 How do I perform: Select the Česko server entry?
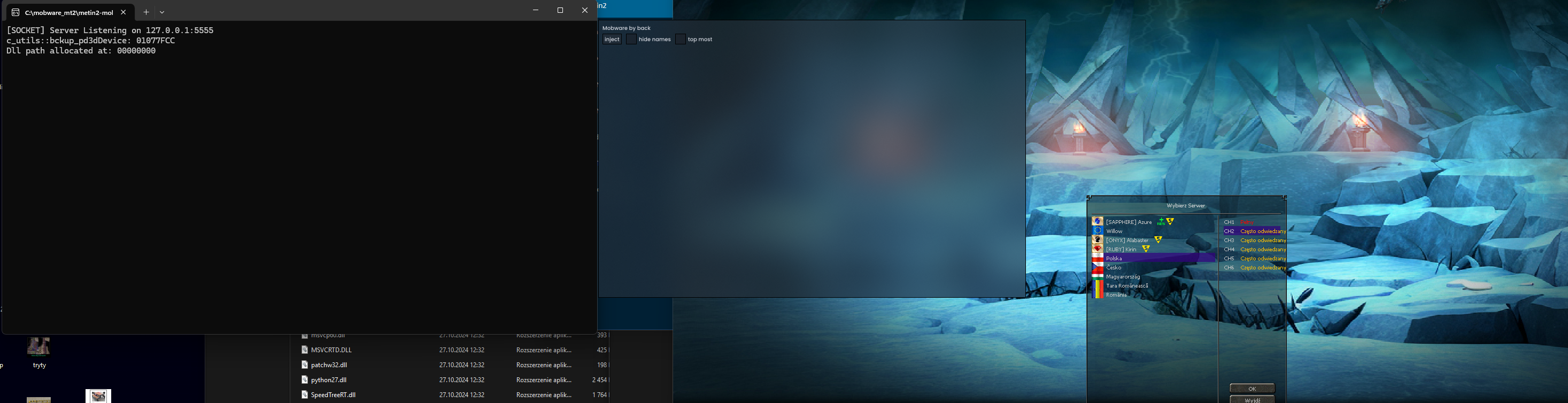pos(1113,268)
